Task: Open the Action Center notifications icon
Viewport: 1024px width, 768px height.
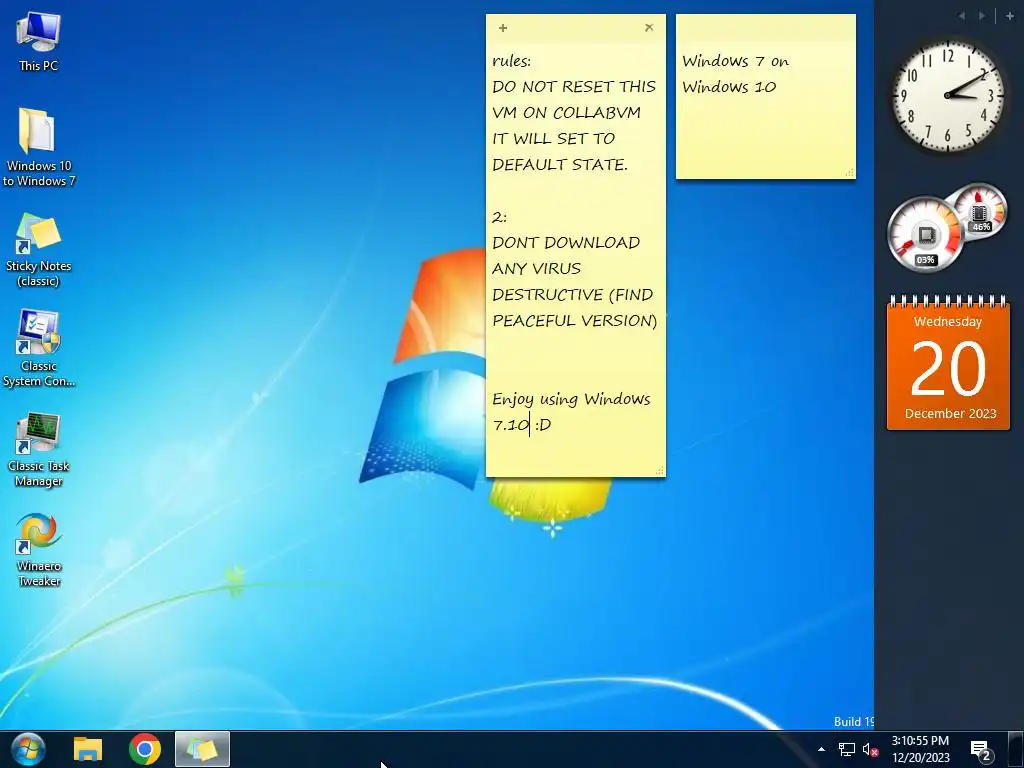Action: 980,750
